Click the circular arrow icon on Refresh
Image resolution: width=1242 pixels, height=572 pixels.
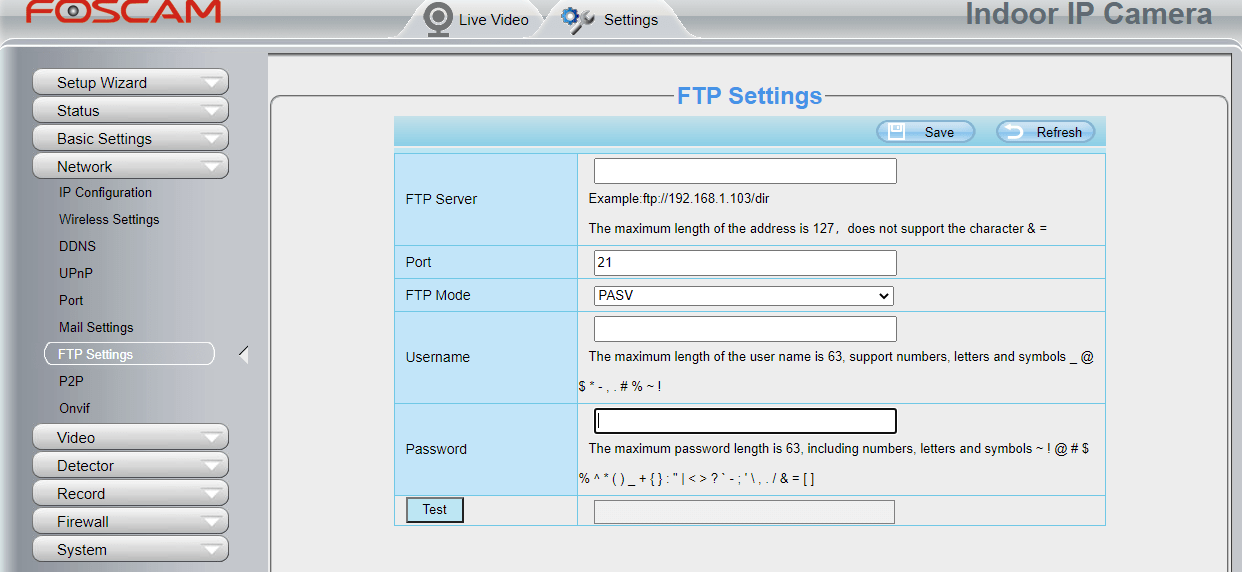[x=1014, y=131]
